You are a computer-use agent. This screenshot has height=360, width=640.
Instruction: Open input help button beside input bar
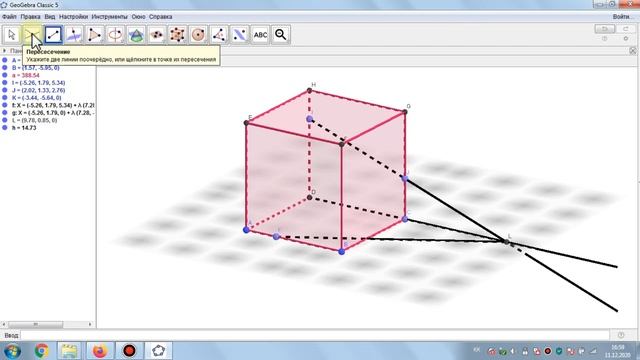pyautogui.click(x=621, y=336)
